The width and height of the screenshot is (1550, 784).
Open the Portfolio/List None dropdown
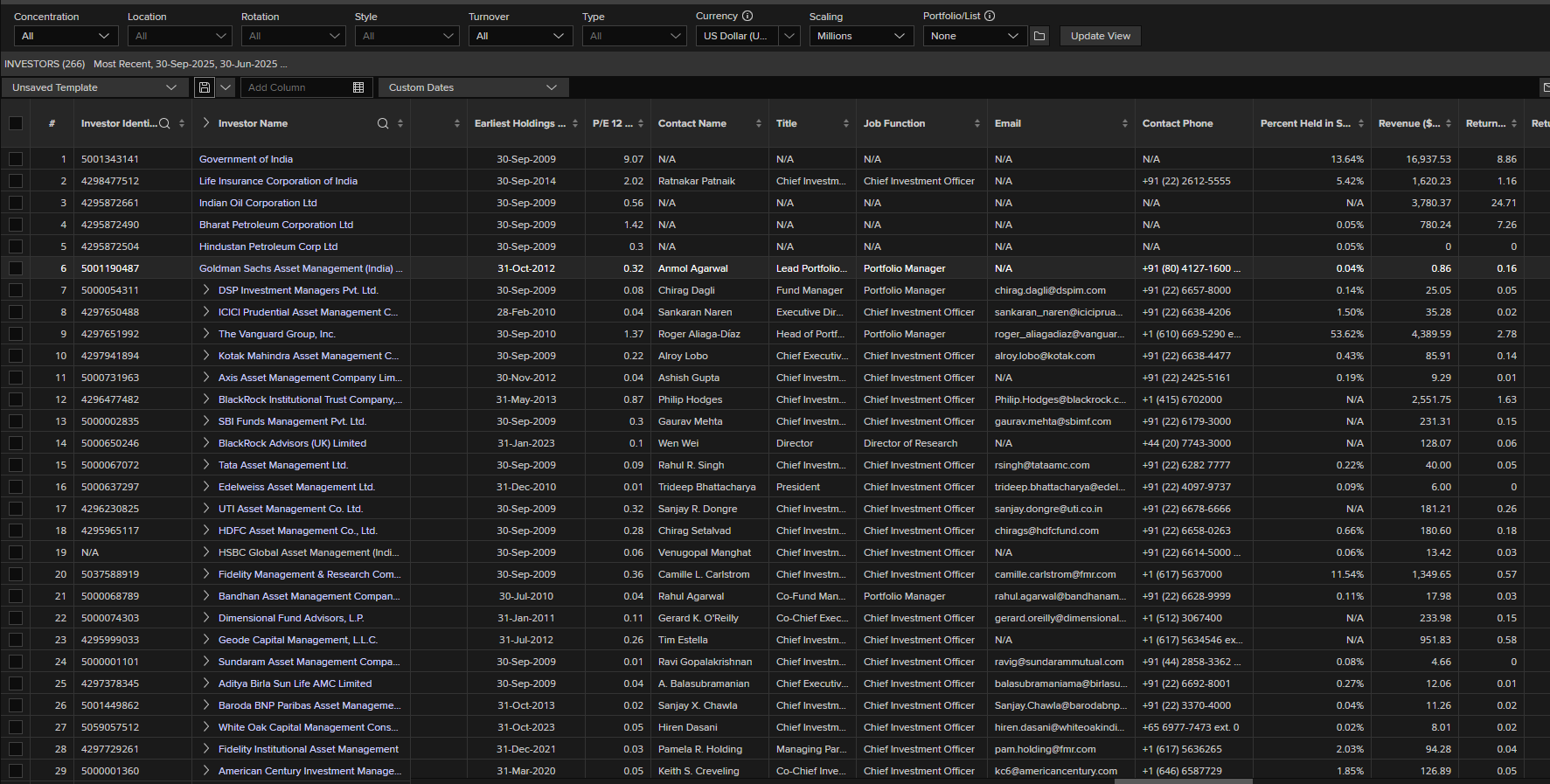click(976, 36)
